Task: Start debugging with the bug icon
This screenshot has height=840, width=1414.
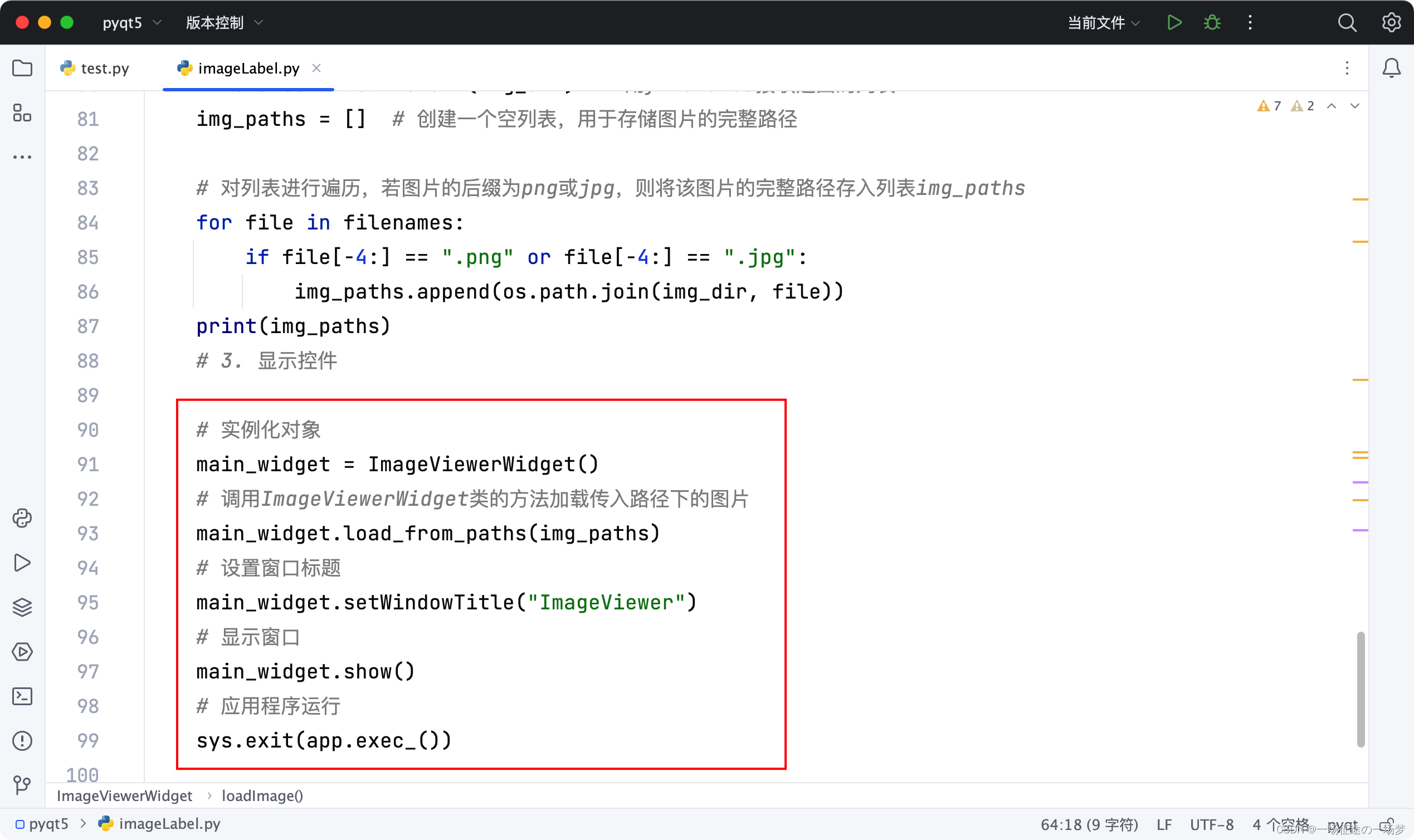Action: tap(1211, 23)
